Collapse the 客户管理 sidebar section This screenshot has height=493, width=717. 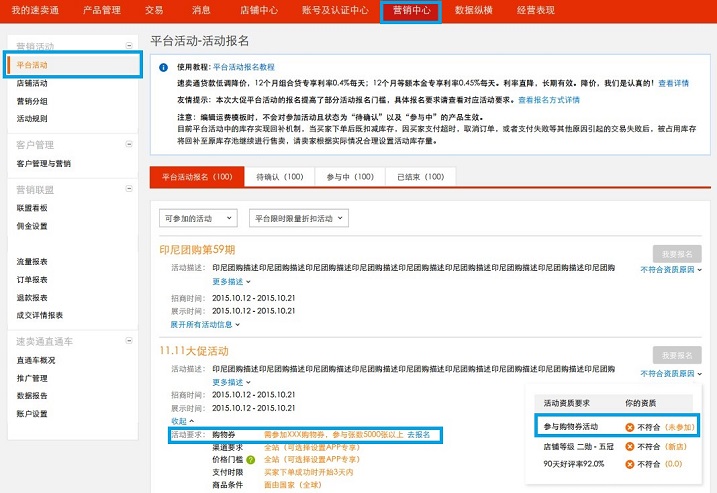(129, 144)
